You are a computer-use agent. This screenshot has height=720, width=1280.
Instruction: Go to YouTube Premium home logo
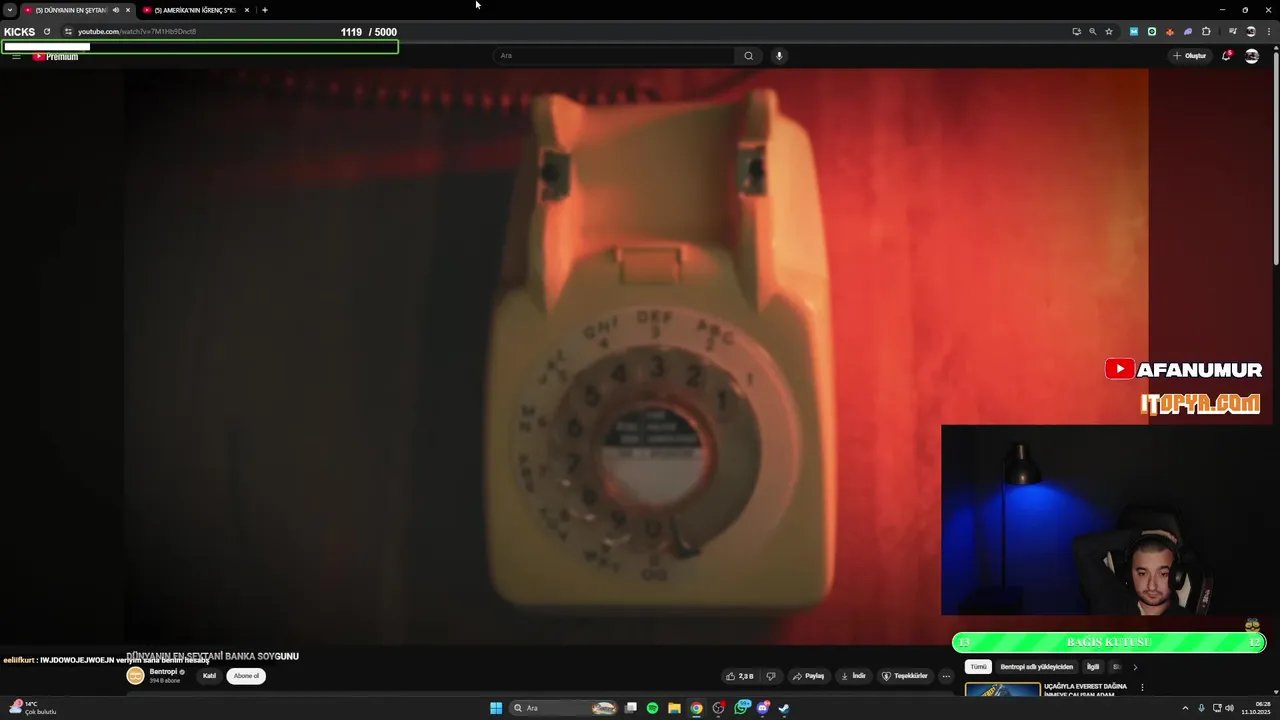(x=55, y=57)
